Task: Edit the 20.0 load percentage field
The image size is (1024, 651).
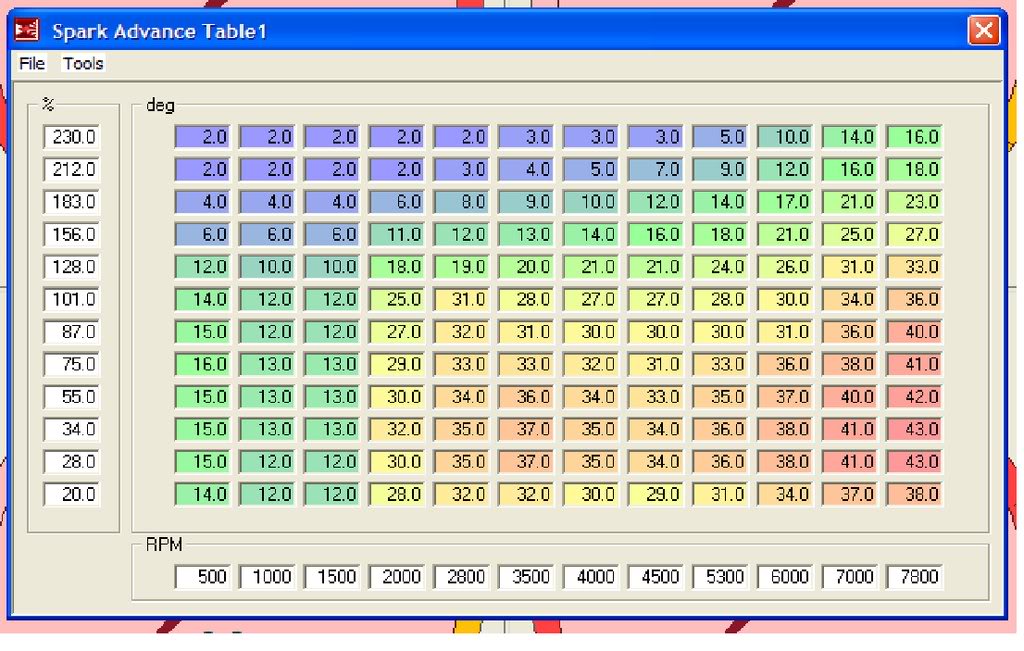Action: pyautogui.click(x=71, y=494)
